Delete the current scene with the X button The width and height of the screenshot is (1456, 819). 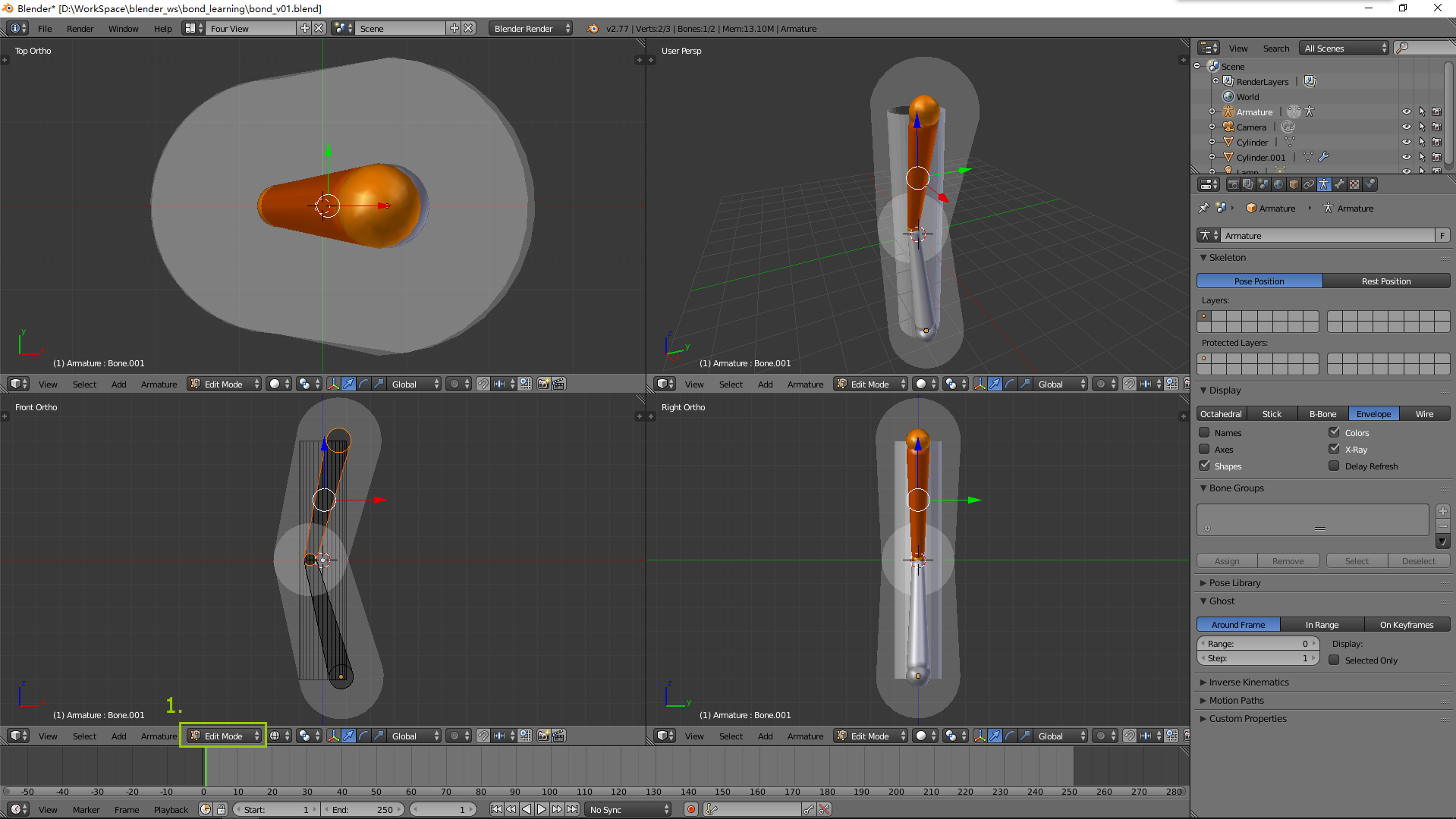pos(469,29)
